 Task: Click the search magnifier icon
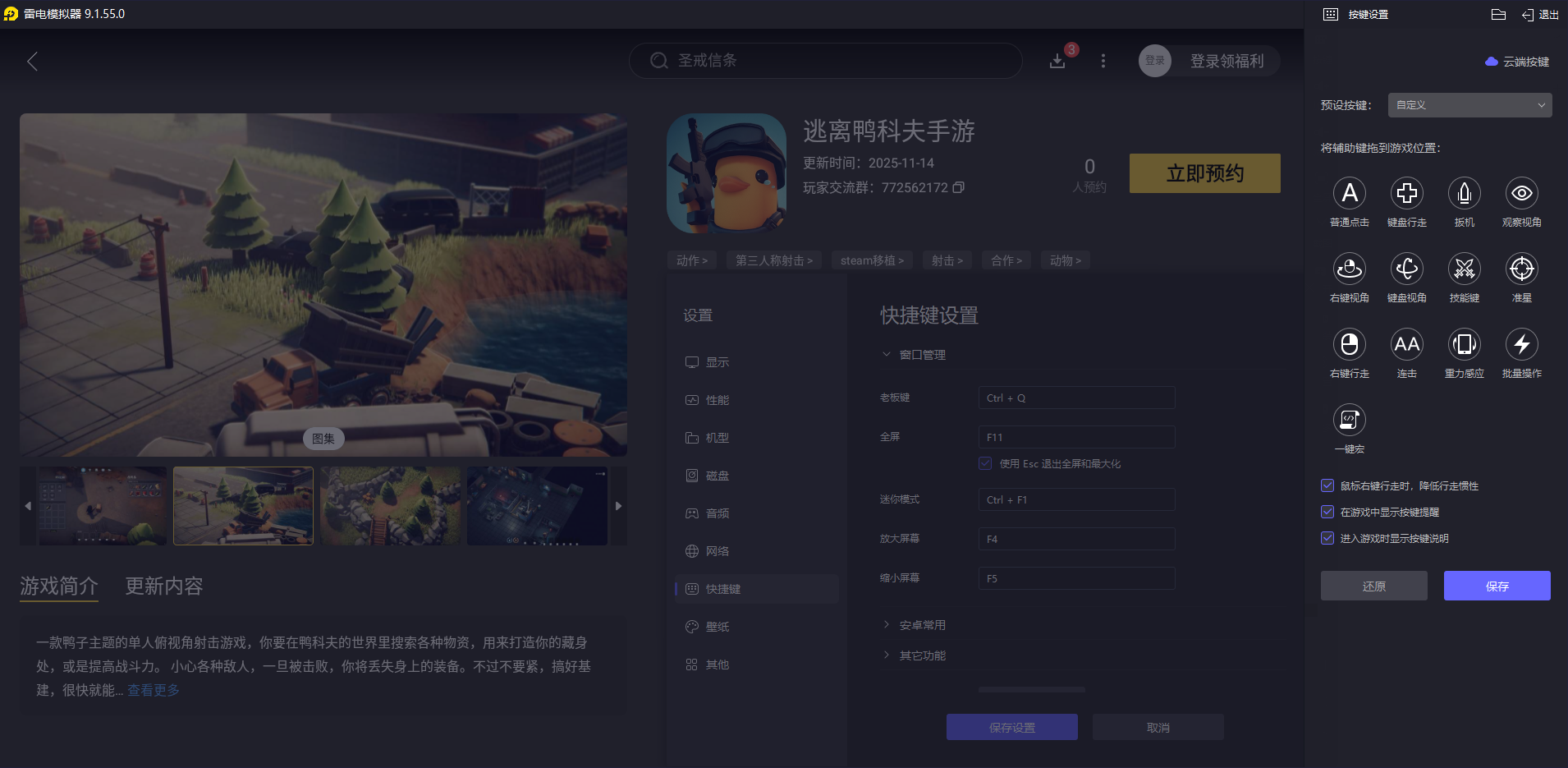658,61
